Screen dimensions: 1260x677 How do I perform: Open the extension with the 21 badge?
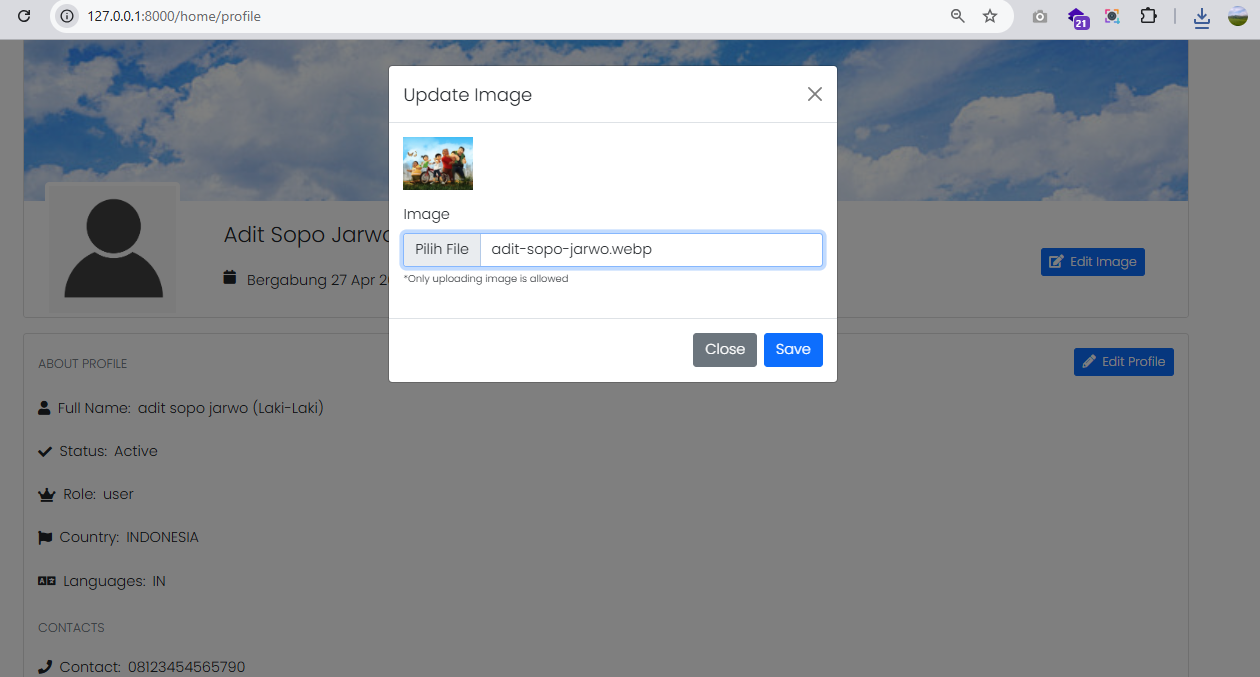[x=1076, y=17]
